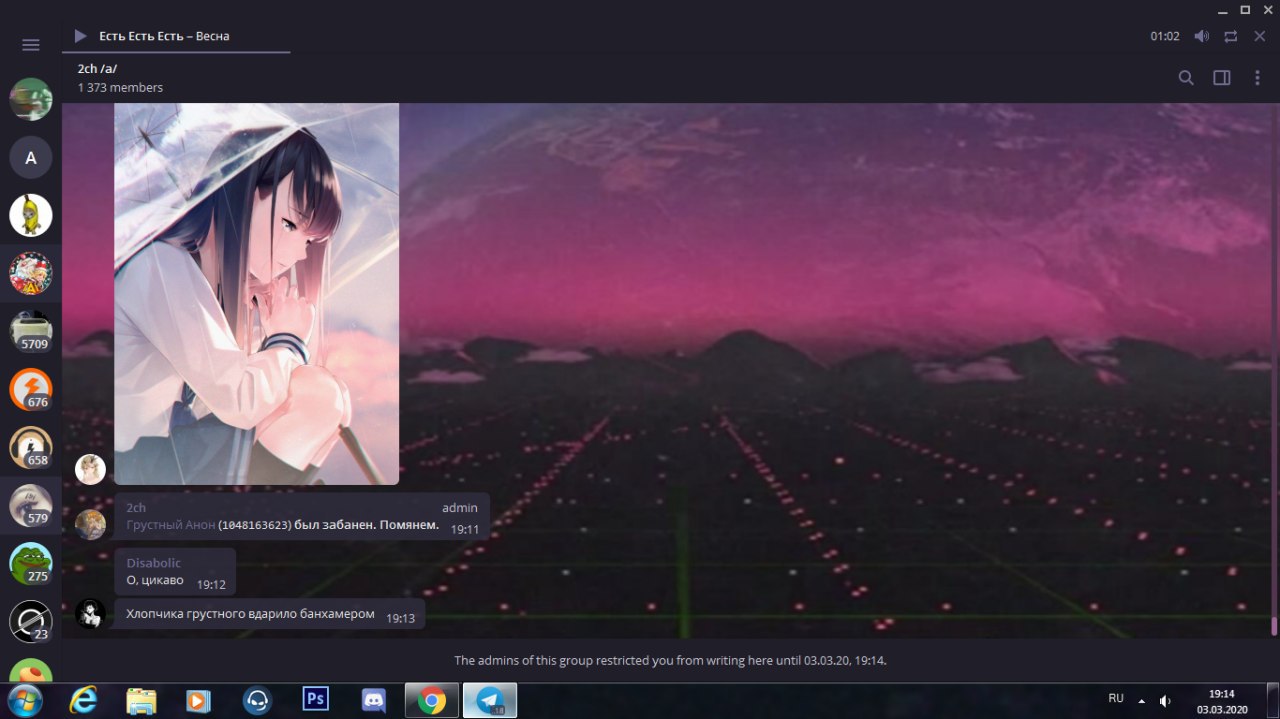This screenshot has width=1280, height=719.
Task: Click the user ID 1048163623
Action: pos(255,525)
